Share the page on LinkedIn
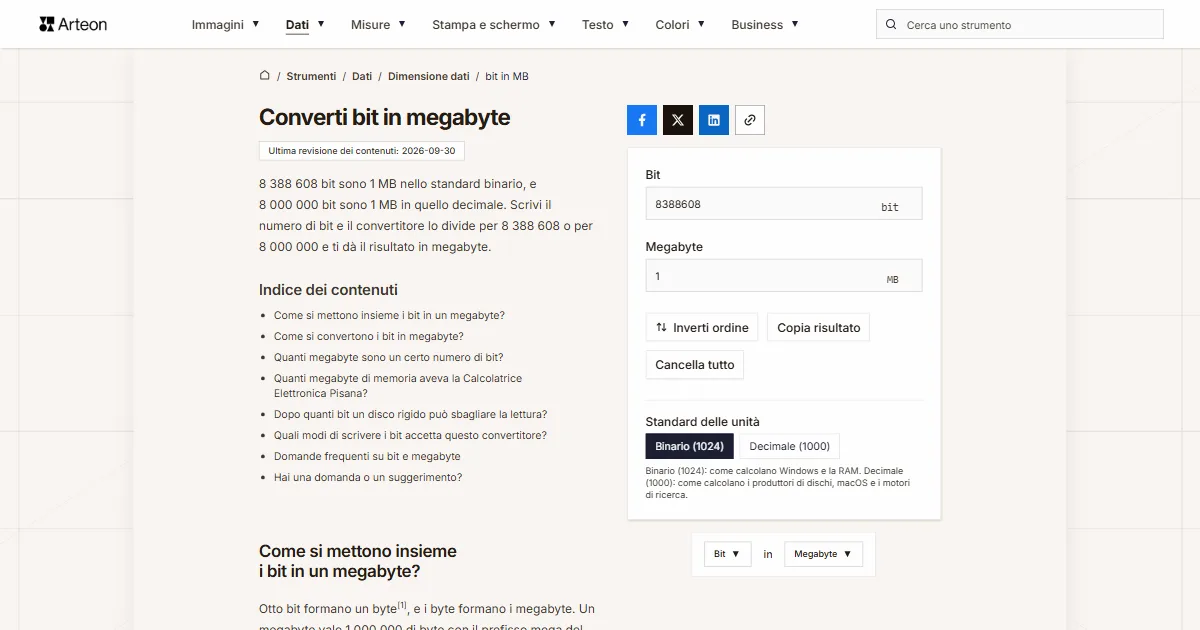Viewport: 1200px width, 630px height. [714, 120]
